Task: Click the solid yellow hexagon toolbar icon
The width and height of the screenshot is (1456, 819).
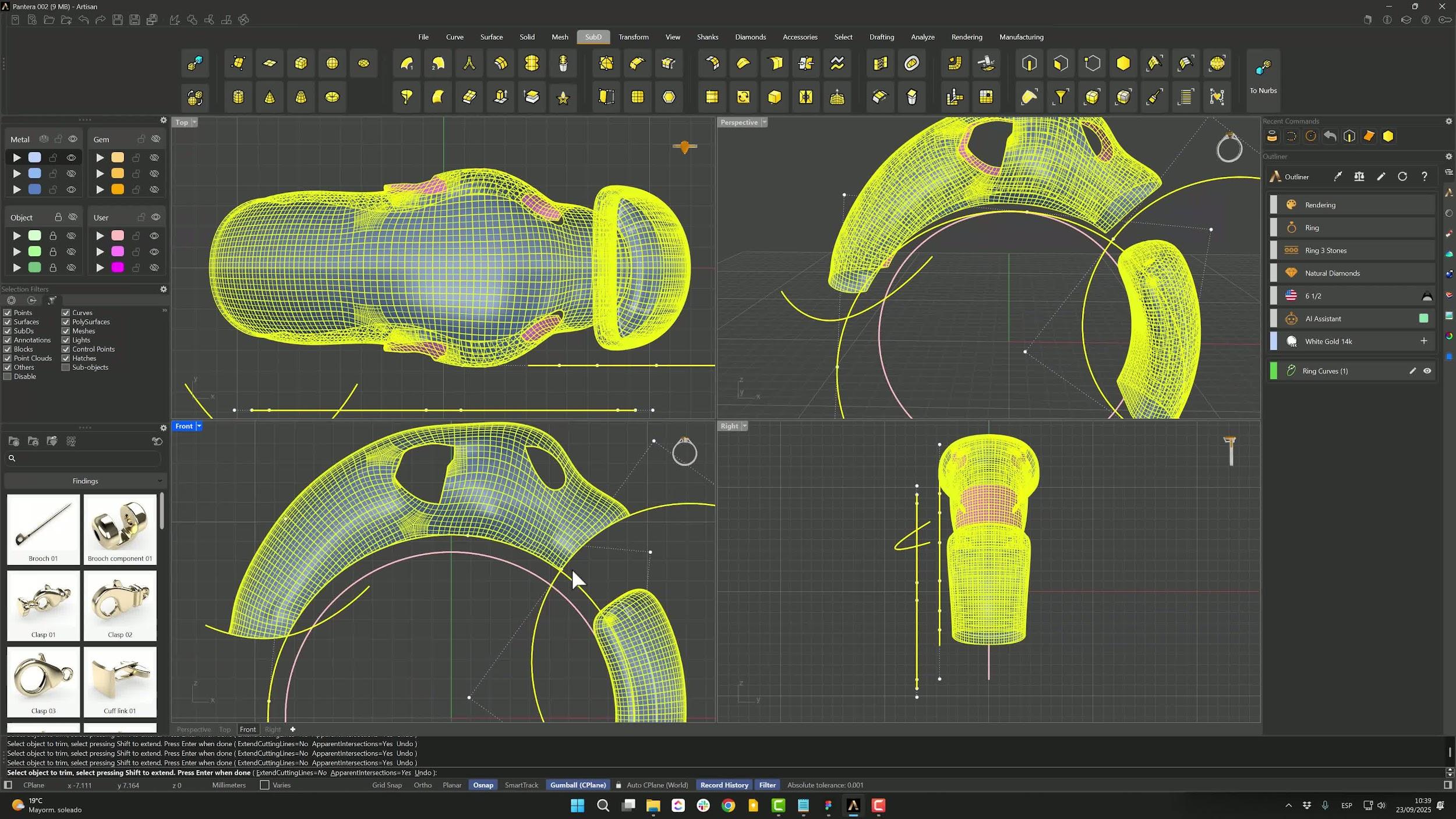Action: pos(1123,63)
